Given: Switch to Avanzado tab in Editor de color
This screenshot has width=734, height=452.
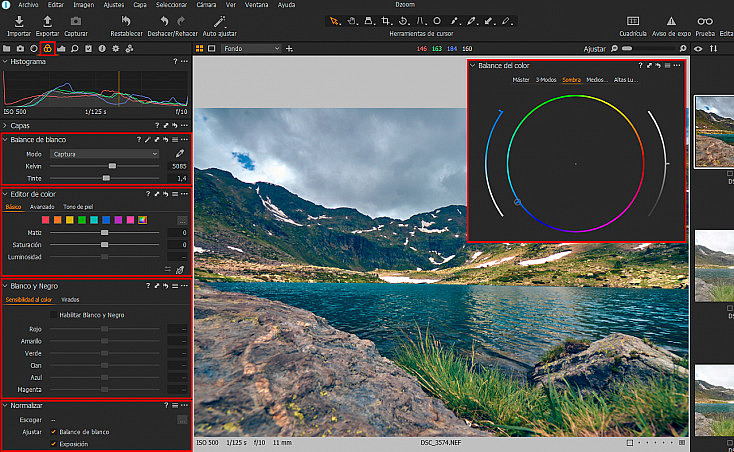Looking at the screenshot, I should click(x=42, y=207).
